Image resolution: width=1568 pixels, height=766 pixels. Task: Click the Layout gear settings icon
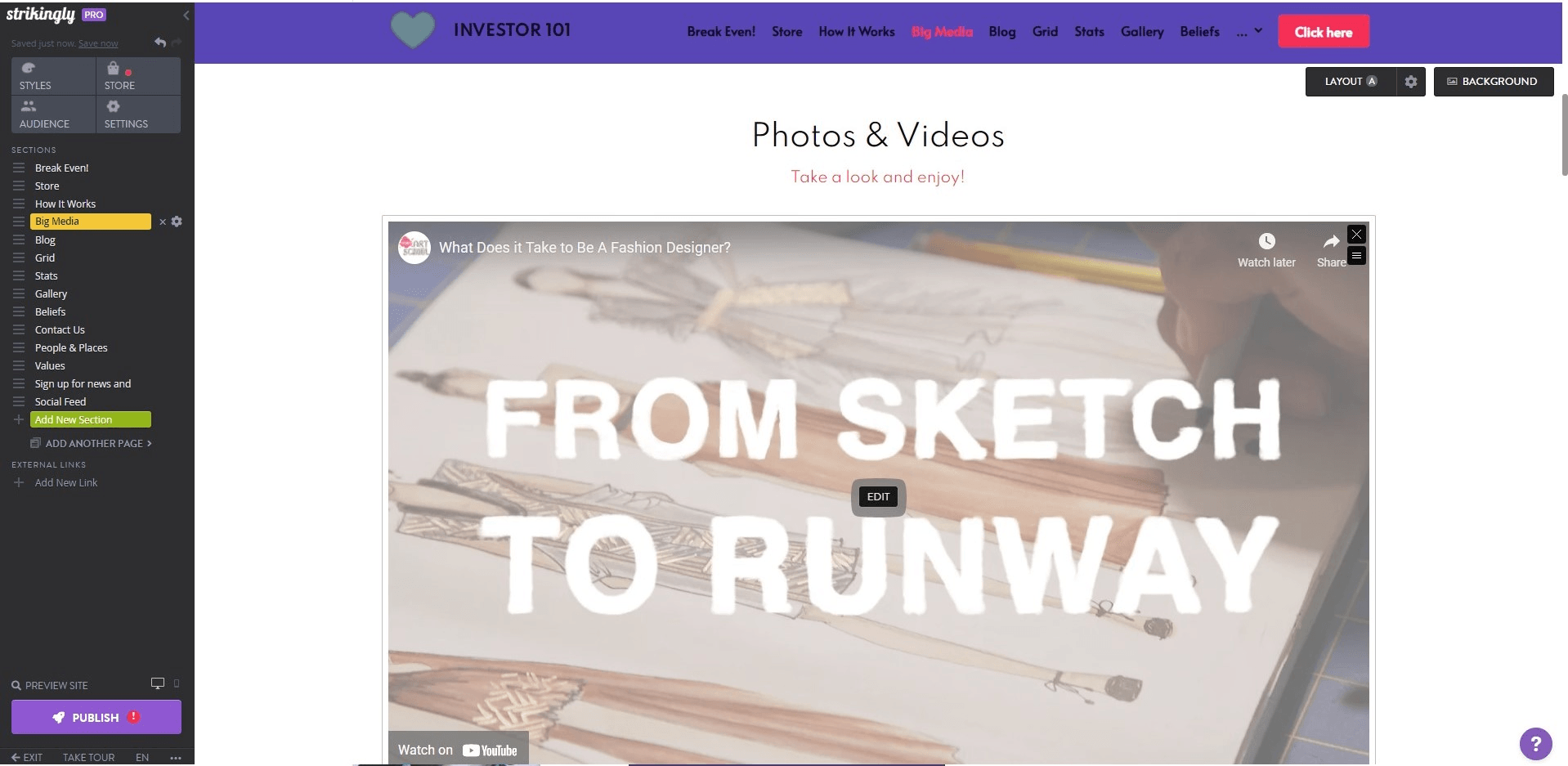pos(1411,82)
